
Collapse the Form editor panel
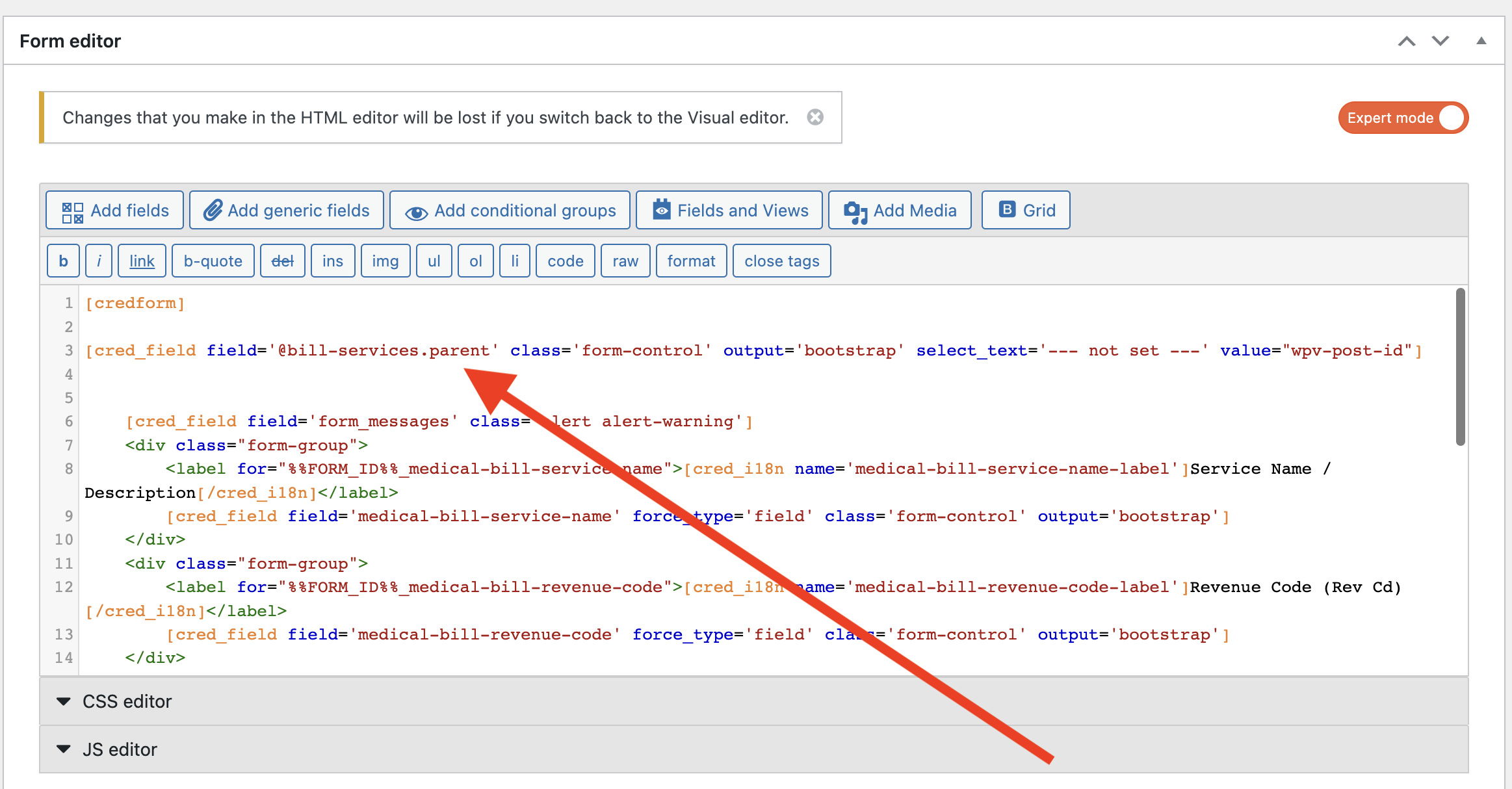(x=1481, y=41)
